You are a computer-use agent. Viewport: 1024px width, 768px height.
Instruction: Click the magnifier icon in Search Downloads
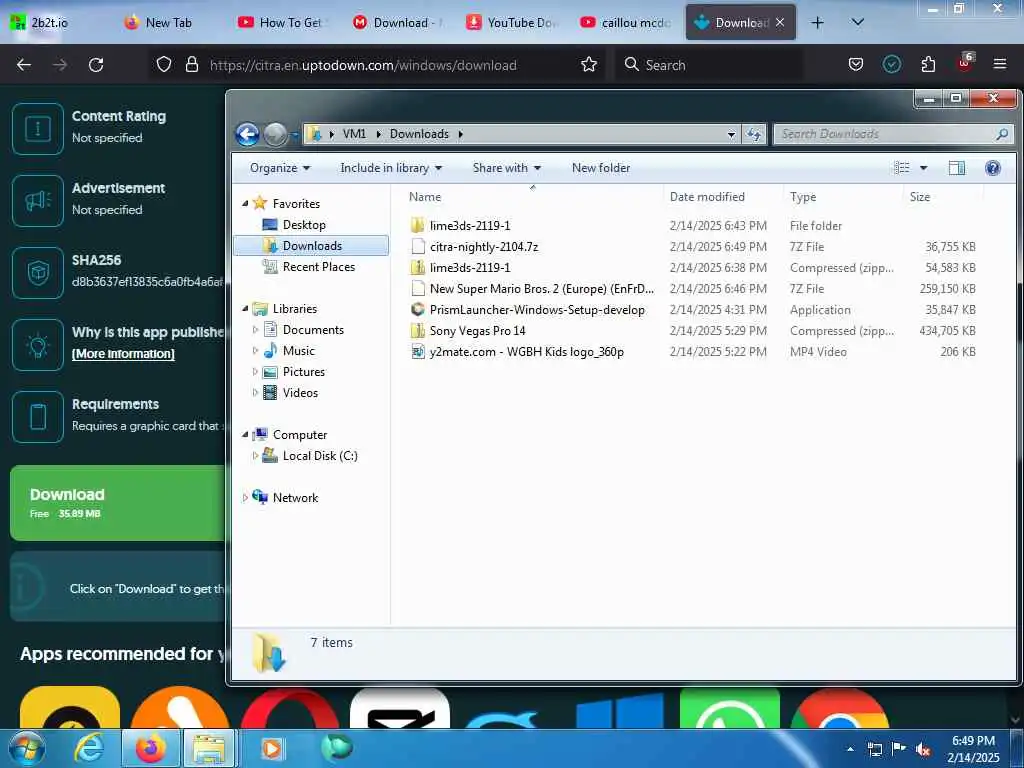[x=1002, y=134]
